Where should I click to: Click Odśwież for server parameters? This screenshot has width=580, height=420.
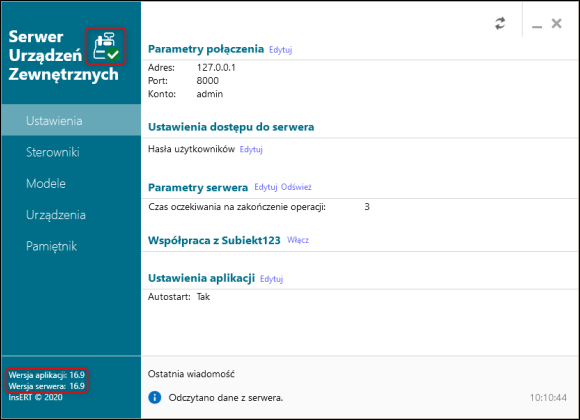(296, 187)
